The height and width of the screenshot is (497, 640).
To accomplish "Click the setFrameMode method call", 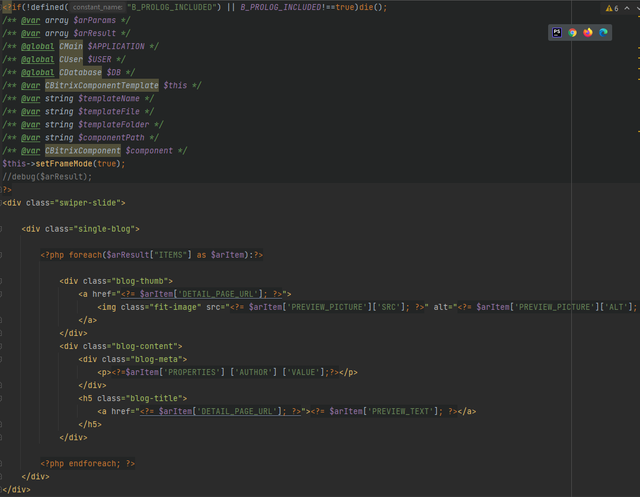I will point(64,164).
